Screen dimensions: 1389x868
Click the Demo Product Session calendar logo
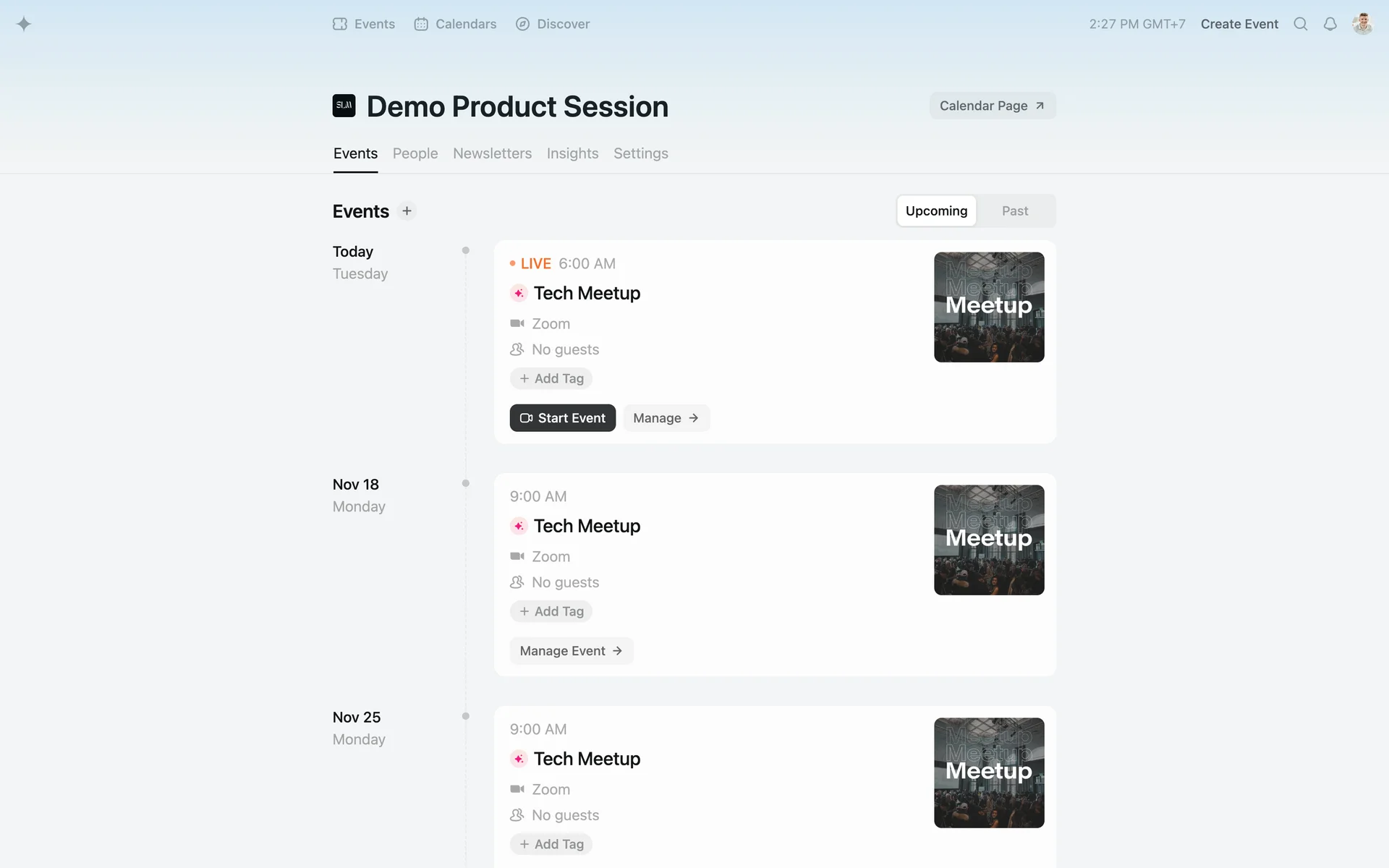(x=344, y=106)
